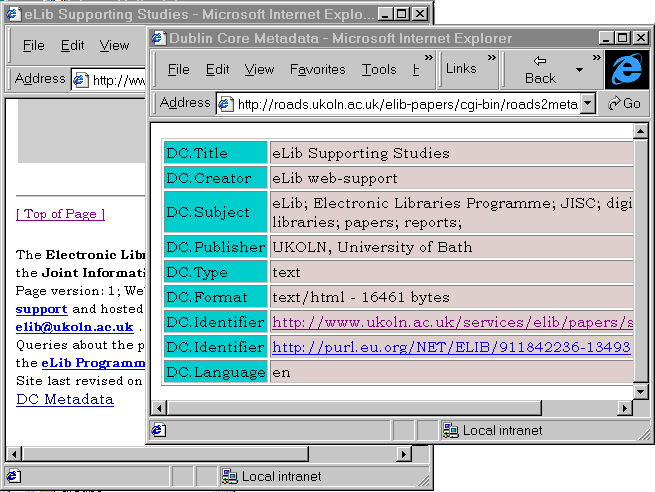This screenshot has width=655, height=492.
Task: Click scroll left arrow in Dublin Core window
Action: coord(159,408)
